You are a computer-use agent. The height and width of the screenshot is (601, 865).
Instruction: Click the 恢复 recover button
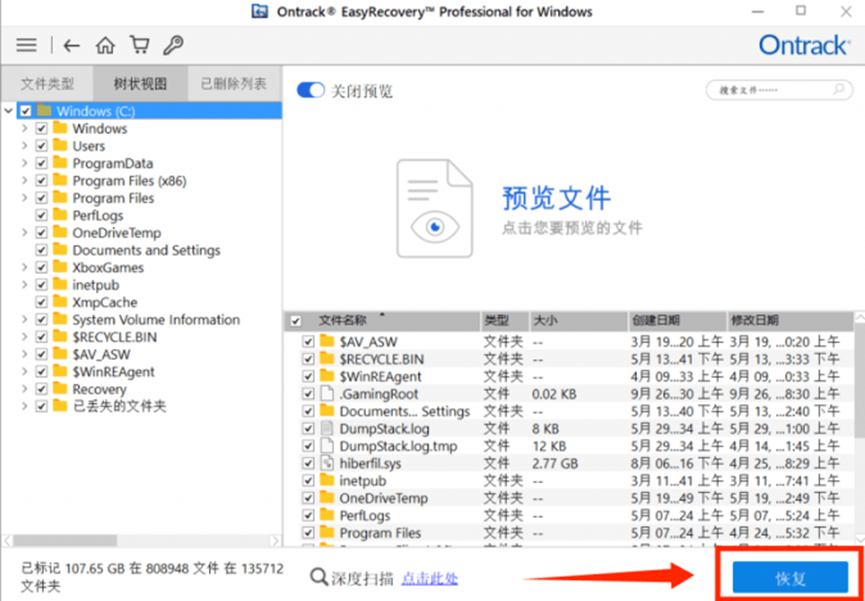click(790, 577)
